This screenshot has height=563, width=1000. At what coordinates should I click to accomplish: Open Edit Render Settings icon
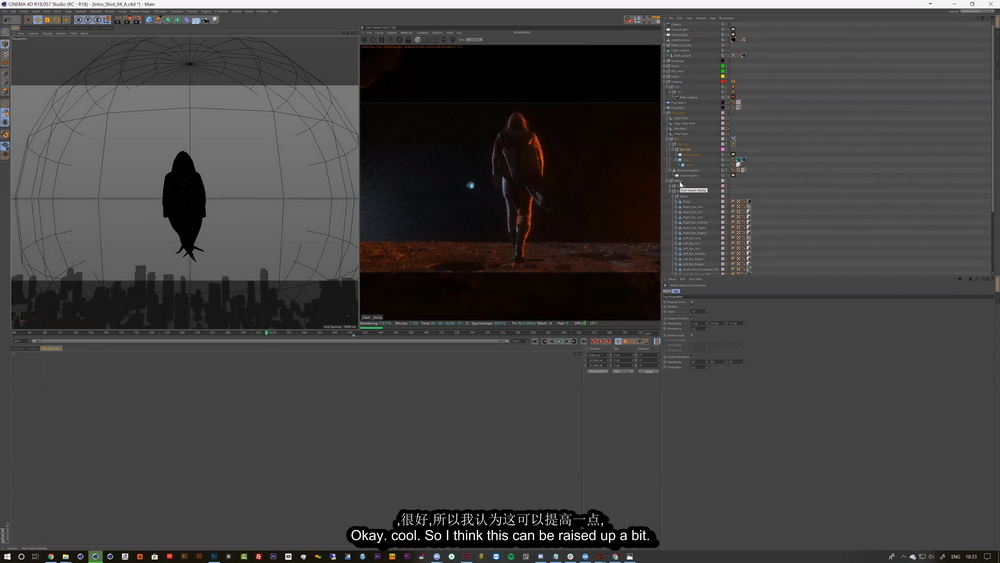(x=137, y=19)
